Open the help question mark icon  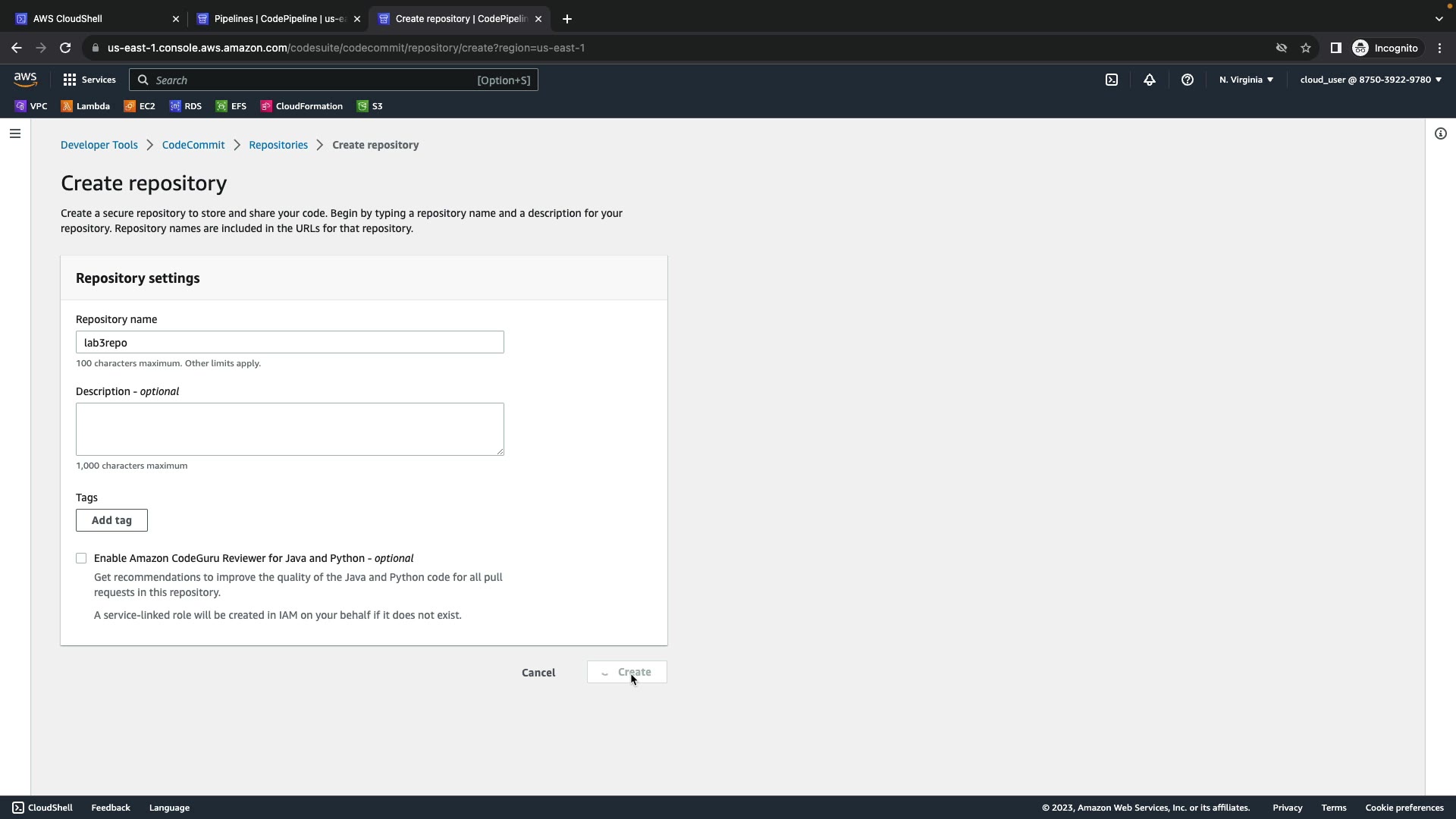coord(1187,80)
